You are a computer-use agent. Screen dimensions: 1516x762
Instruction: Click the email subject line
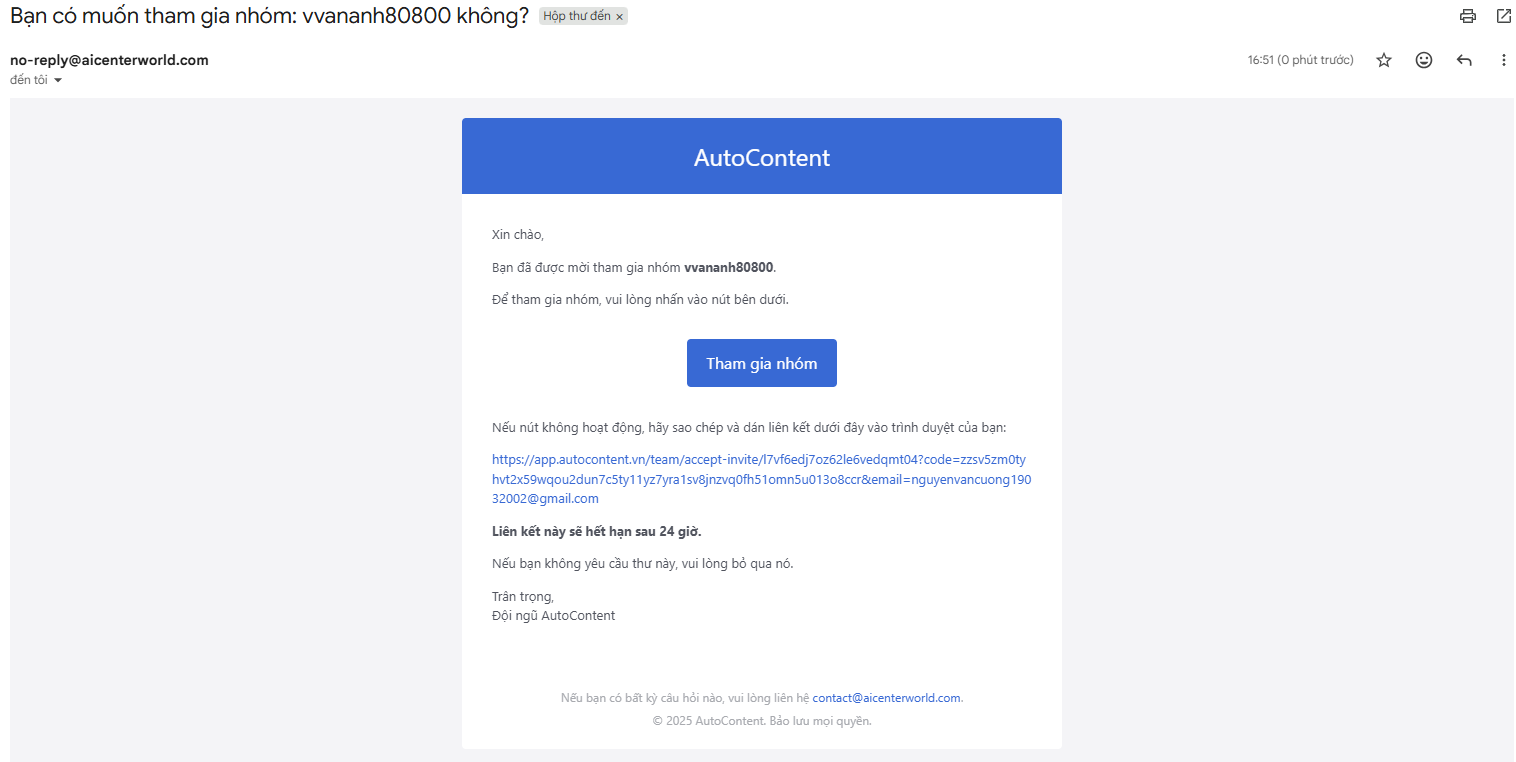(x=269, y=16)
